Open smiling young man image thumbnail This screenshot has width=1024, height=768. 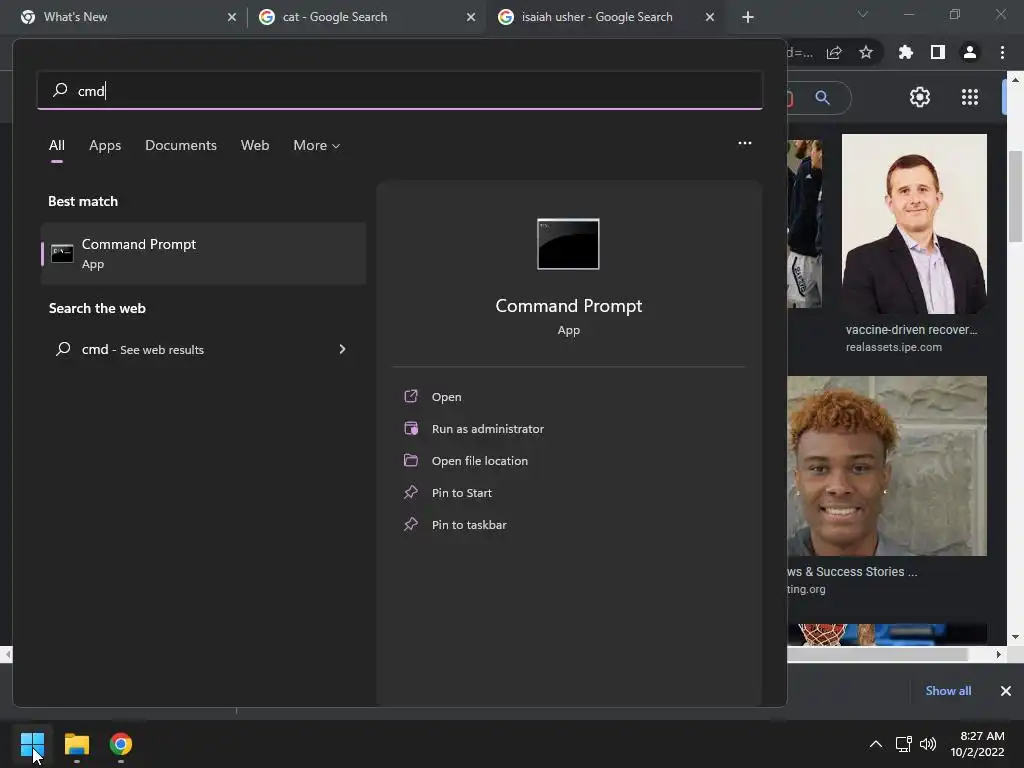click(x=888, y=466)
